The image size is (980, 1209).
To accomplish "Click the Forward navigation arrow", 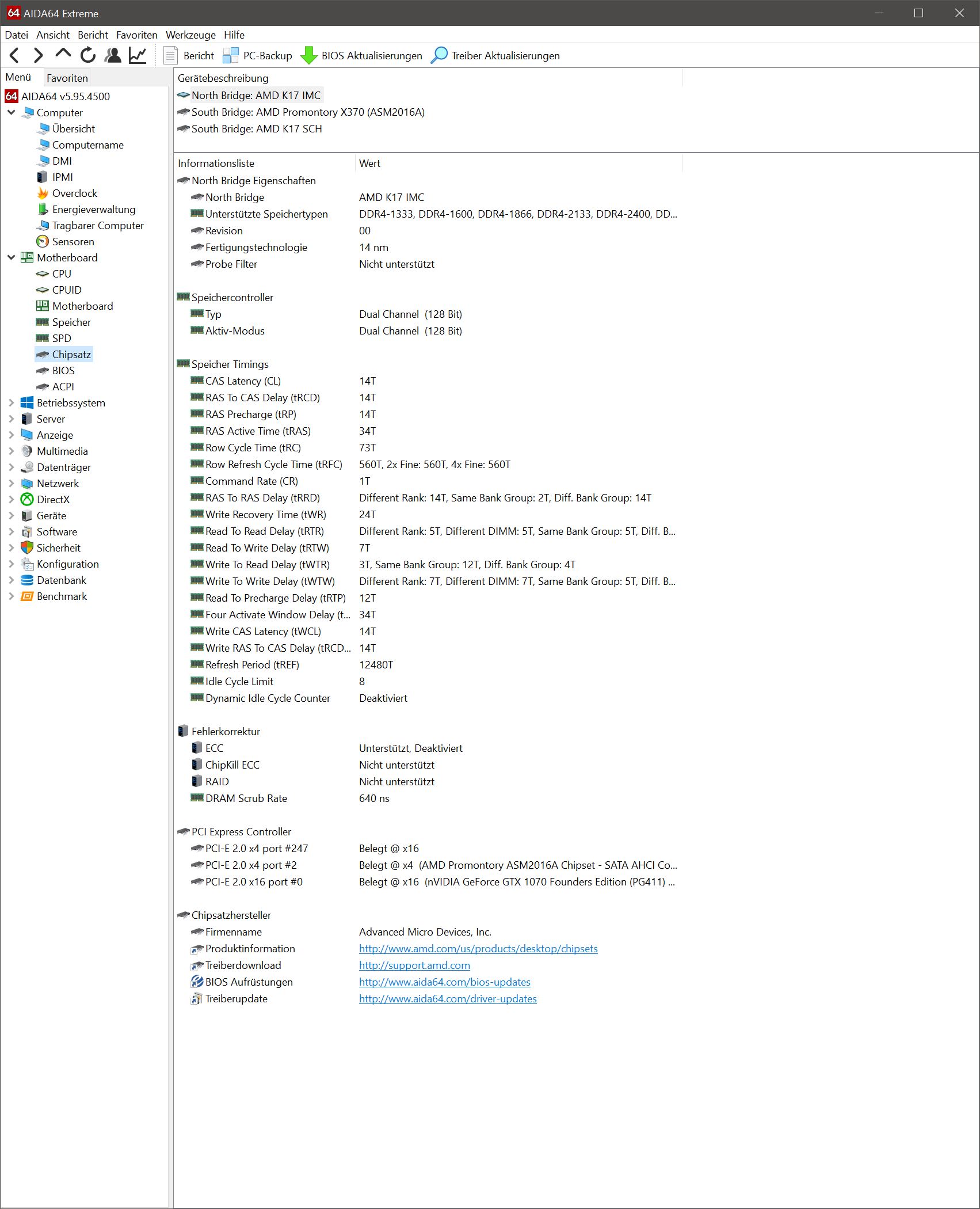I will pos(39,55).
